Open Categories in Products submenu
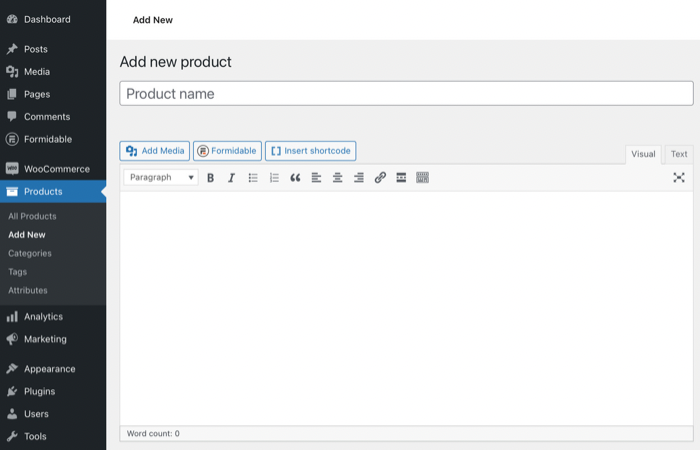Viewport: 700px width, 450px height. (30, 253)
